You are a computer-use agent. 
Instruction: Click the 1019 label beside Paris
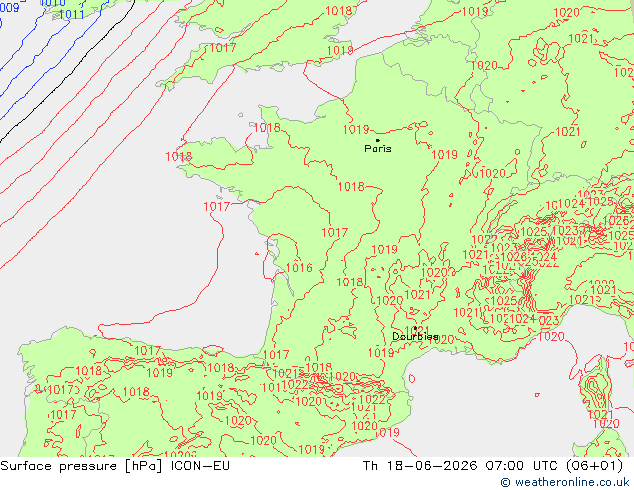tap(356, 130)
